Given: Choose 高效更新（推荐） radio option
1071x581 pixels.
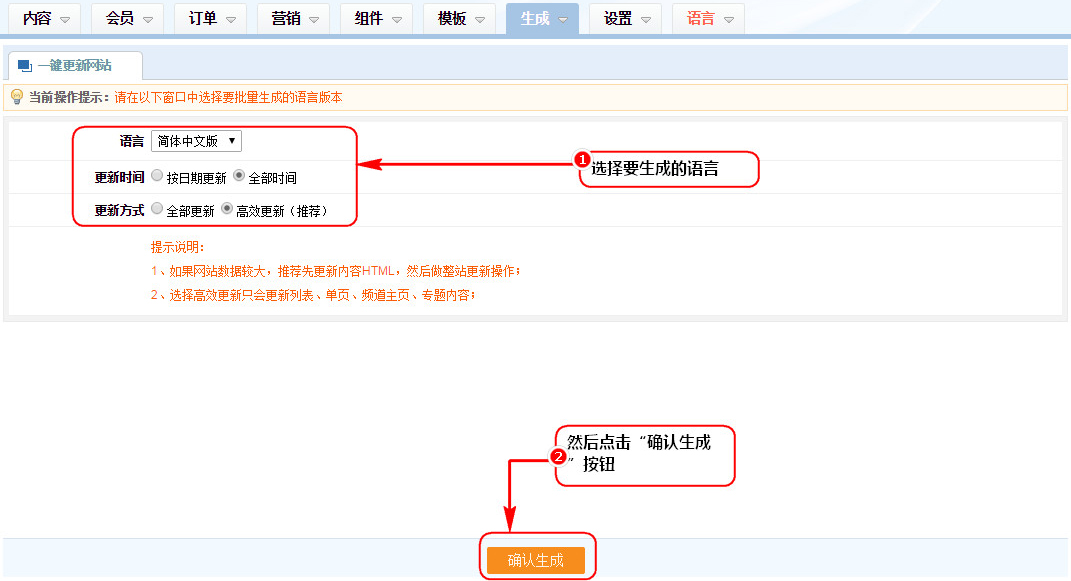Looking at the screenshot, I should 227,209.
